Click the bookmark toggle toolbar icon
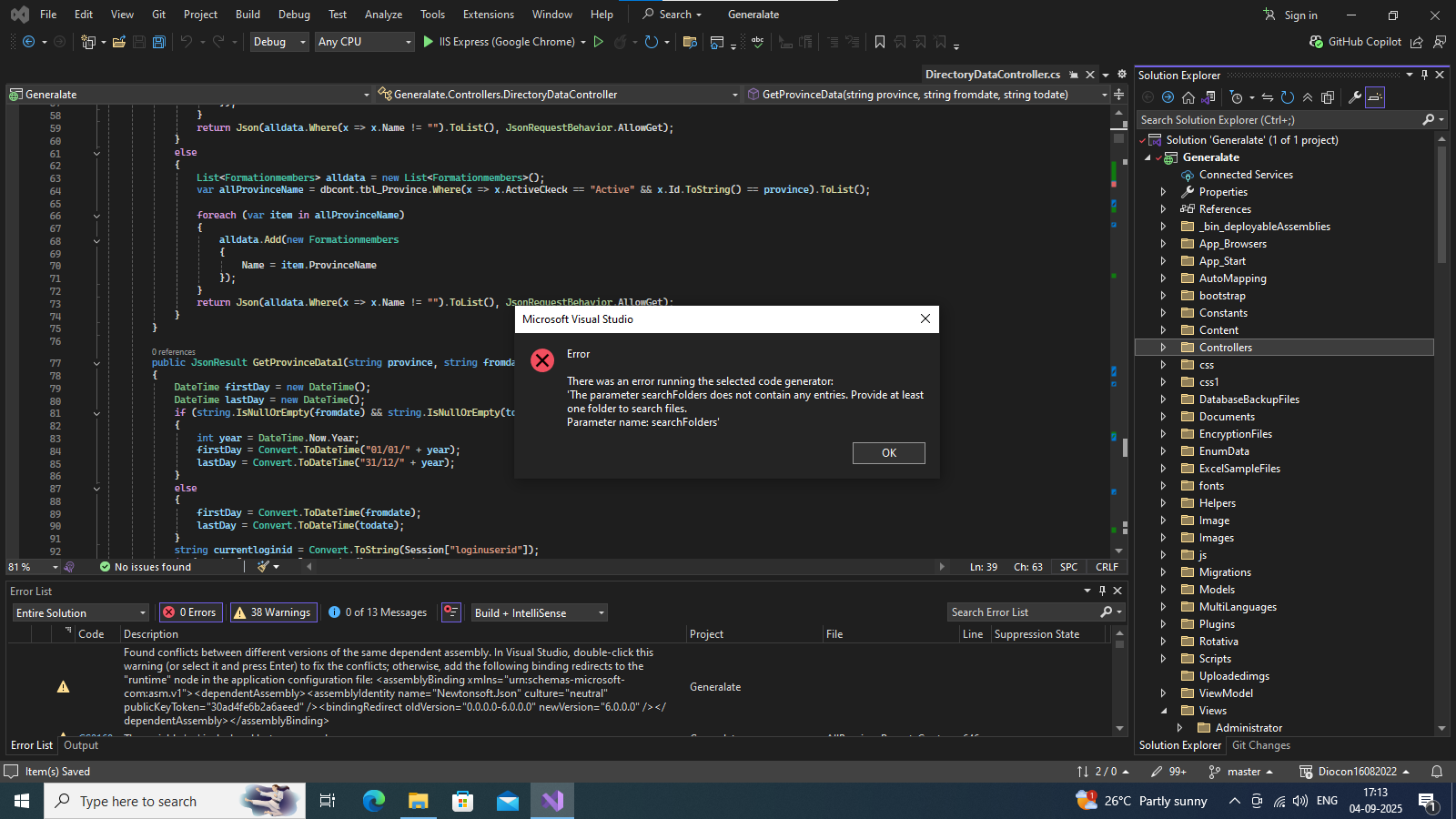The height and width of the screenshot is (819, 1456). tap(880, 42)
